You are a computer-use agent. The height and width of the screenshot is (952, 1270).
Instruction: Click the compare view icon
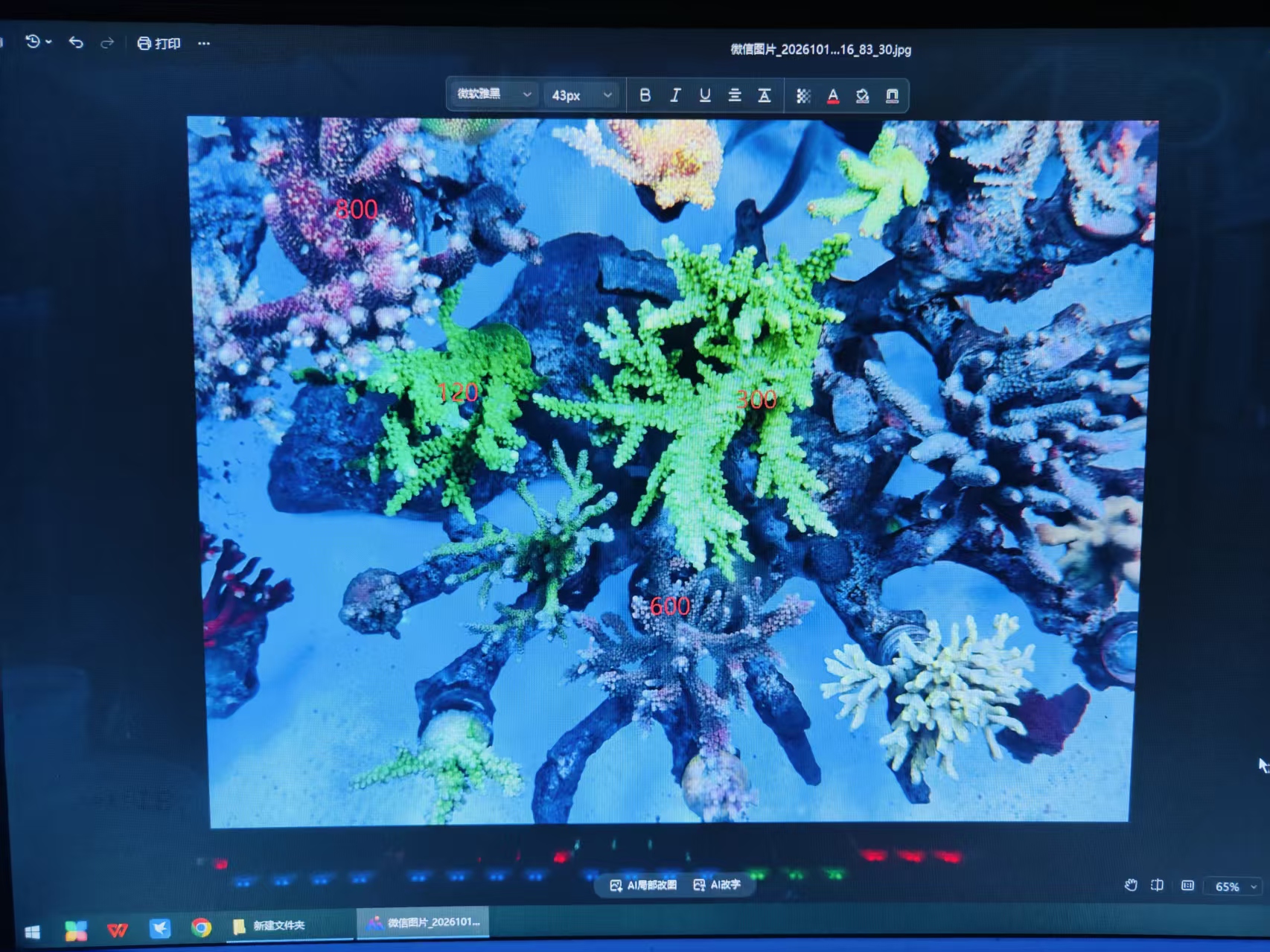pyautogui.click(x=1157, y=885)
